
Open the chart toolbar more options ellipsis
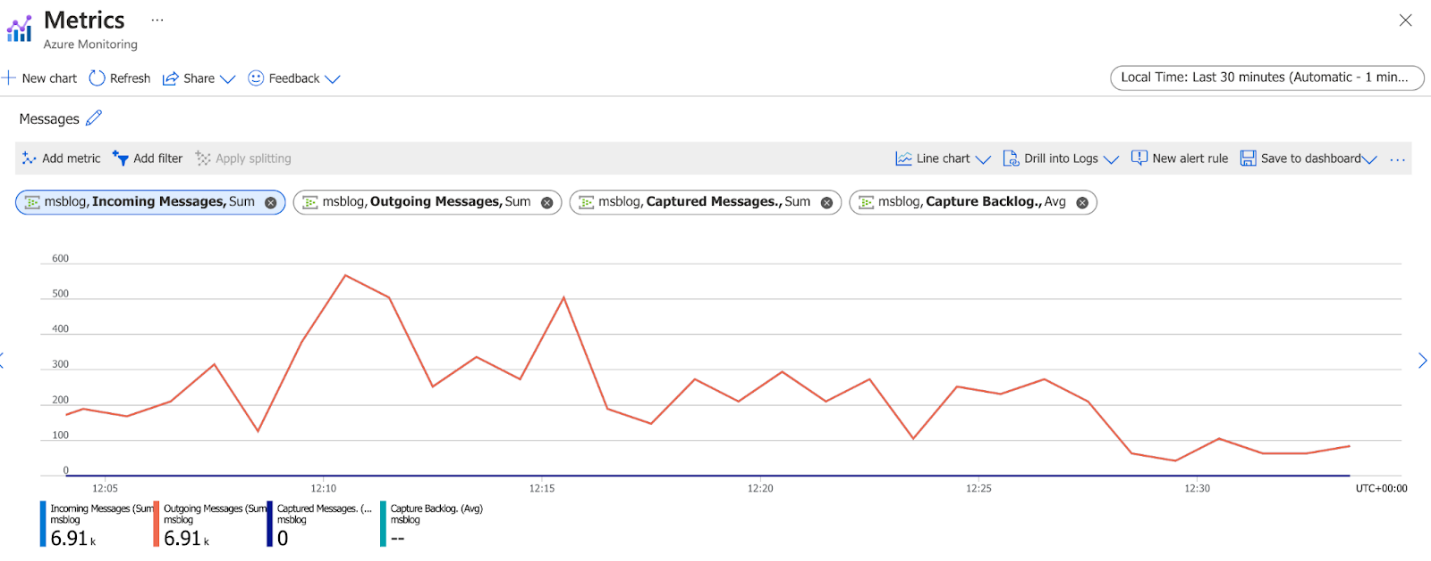tap(1398, 159)
